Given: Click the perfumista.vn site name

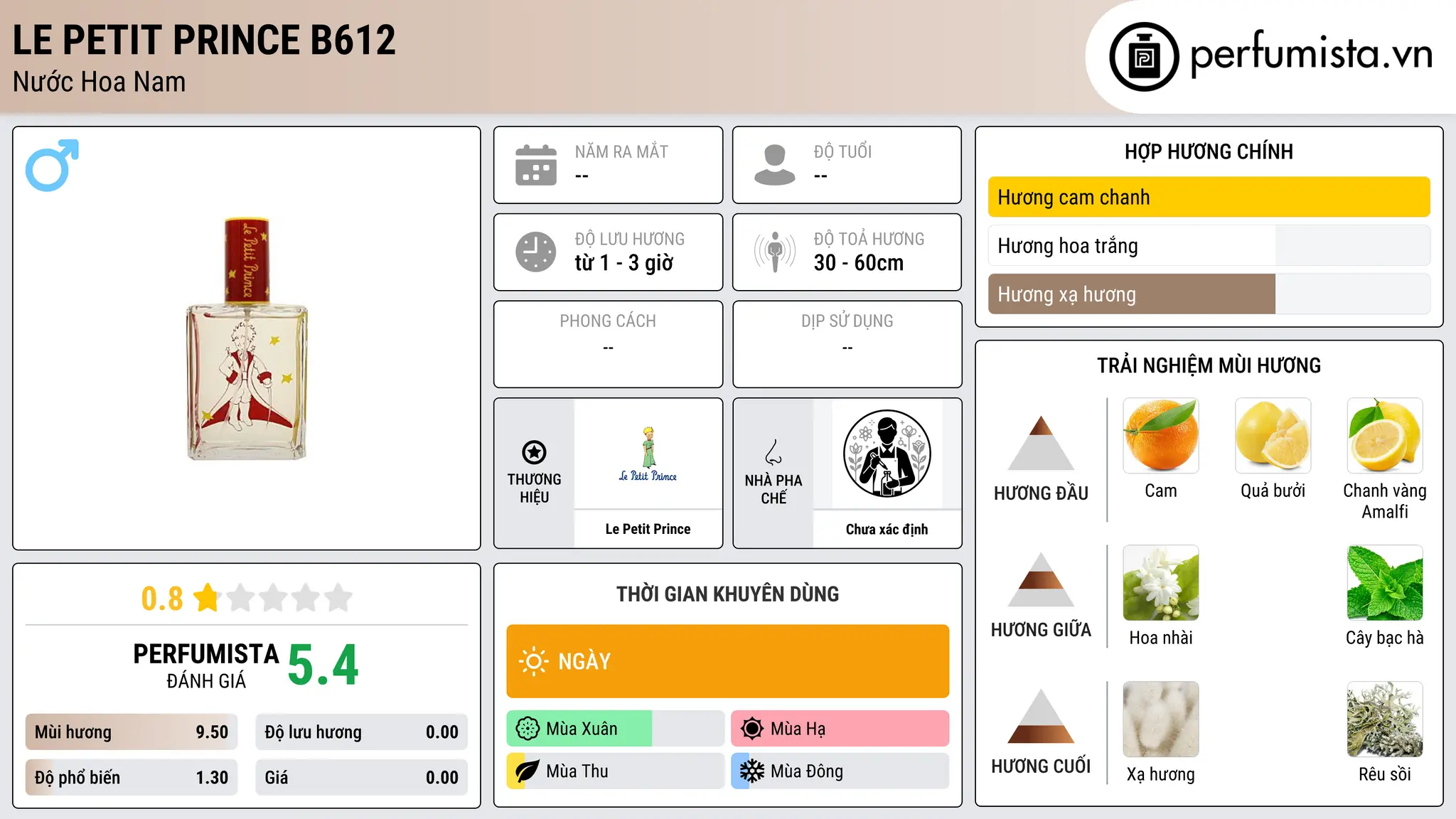Looking at the screenshot, I should pos(1312,55).
